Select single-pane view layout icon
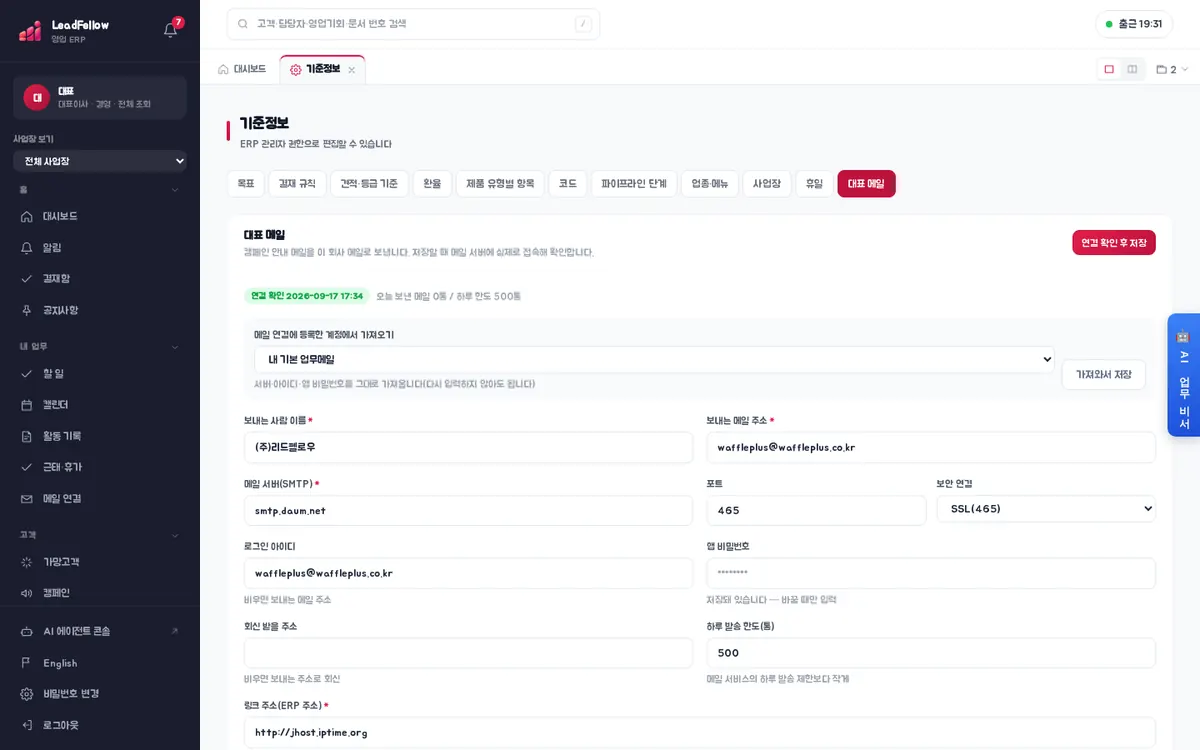The width and height of the screenshot is (1200, 750). click(1109, 69)
